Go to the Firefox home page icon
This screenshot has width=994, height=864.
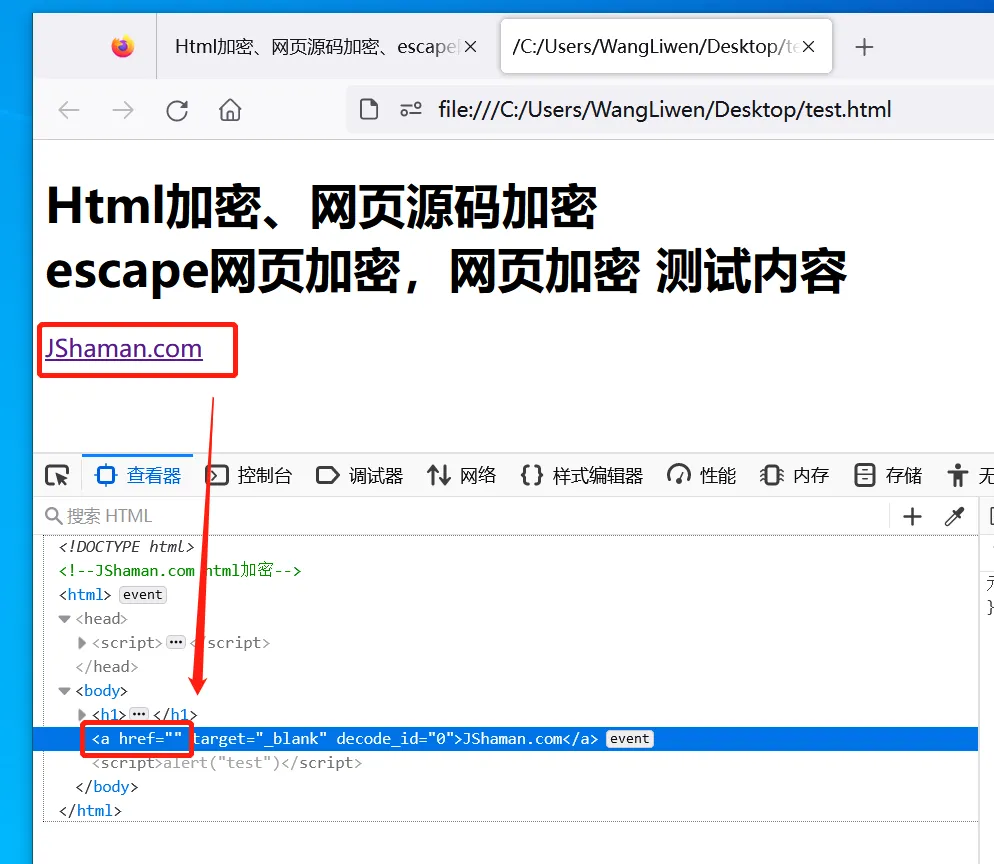tap(230, 110)
